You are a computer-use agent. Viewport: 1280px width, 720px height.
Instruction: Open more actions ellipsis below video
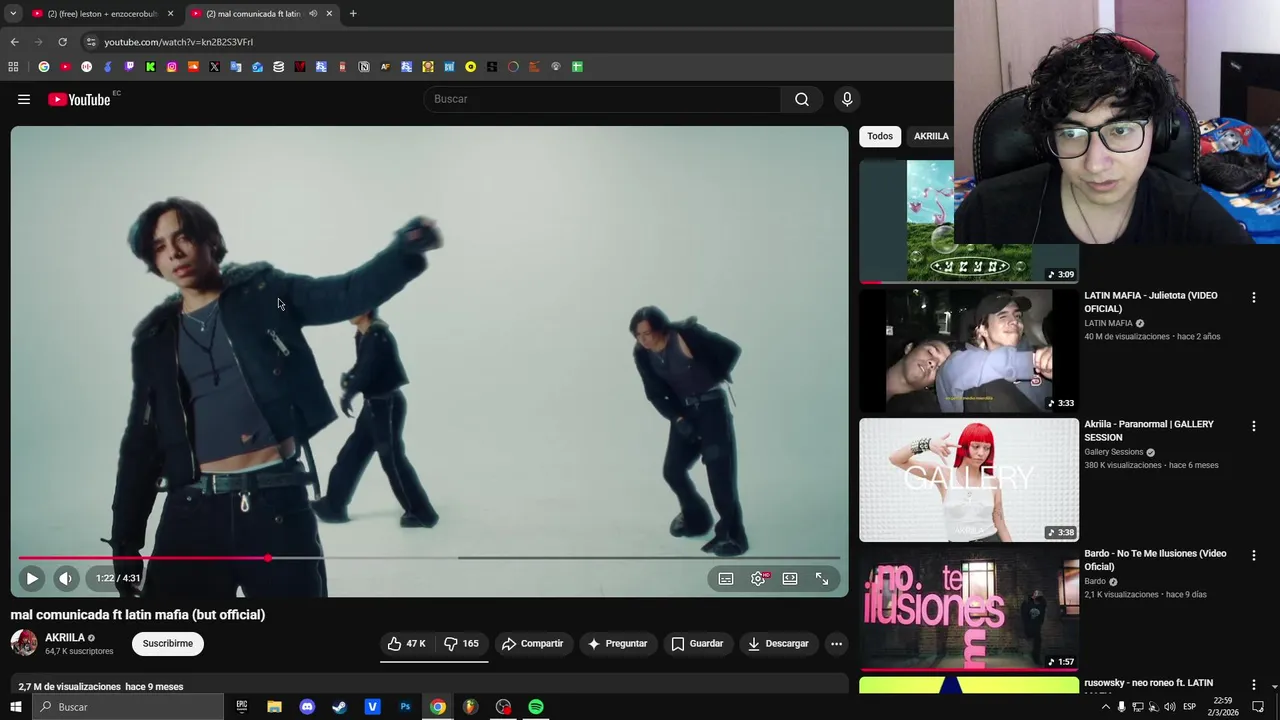tap(836, 643)
